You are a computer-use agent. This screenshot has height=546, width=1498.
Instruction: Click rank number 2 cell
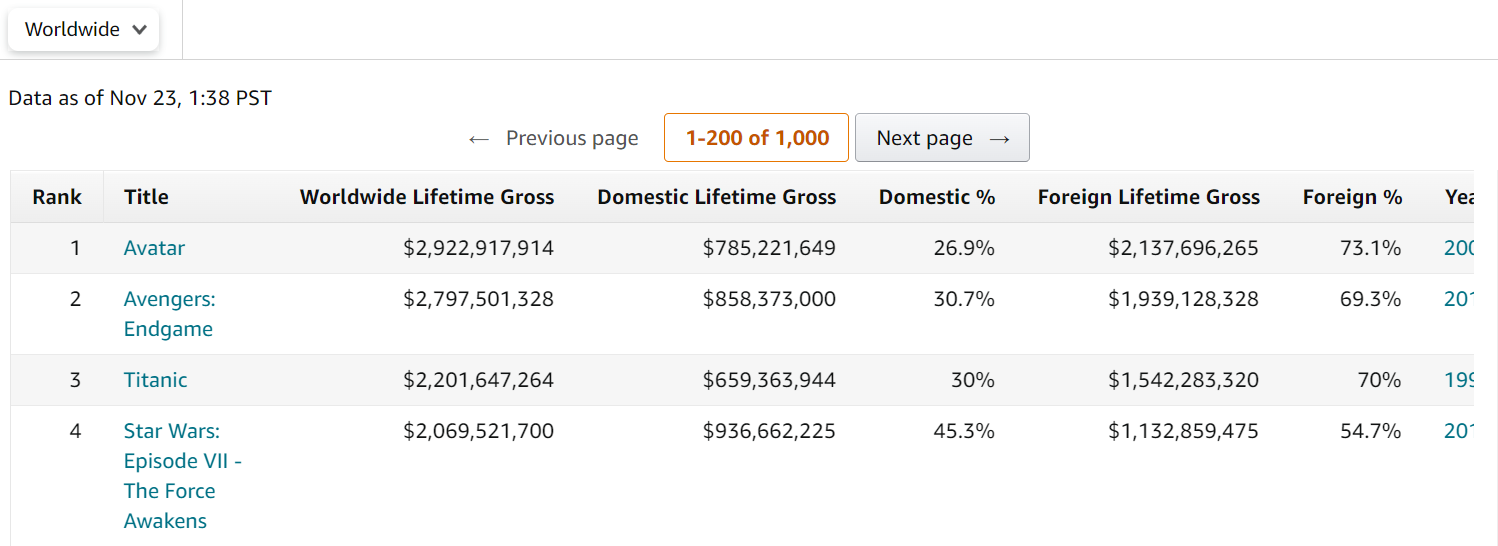click(x=75, y=299)
